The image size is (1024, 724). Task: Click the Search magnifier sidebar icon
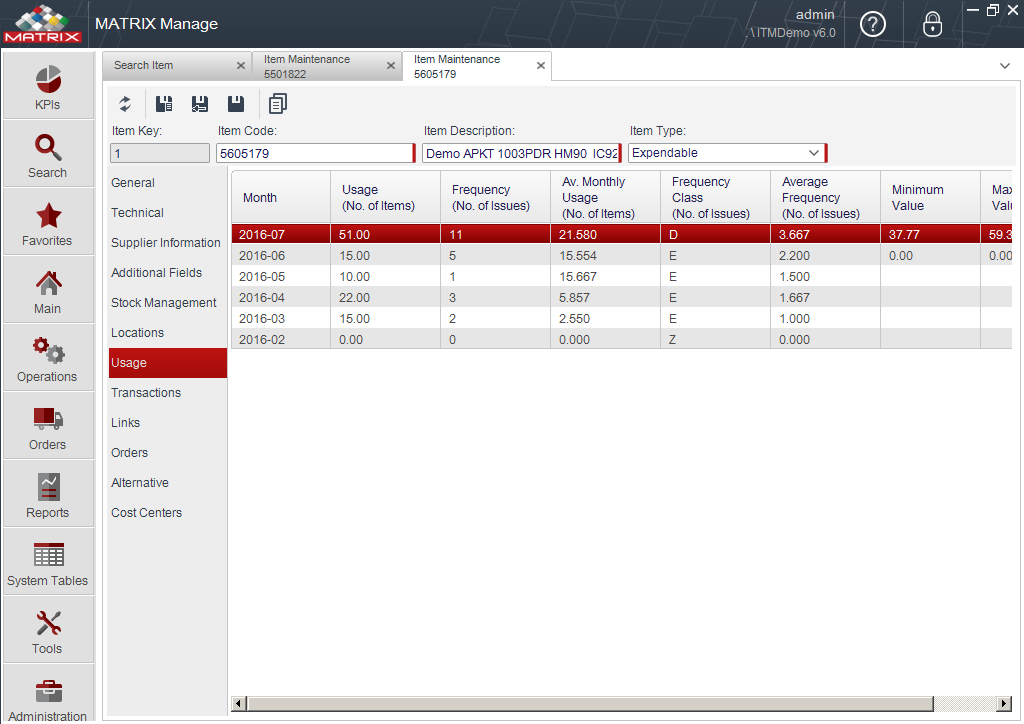[x=48, y=148]
